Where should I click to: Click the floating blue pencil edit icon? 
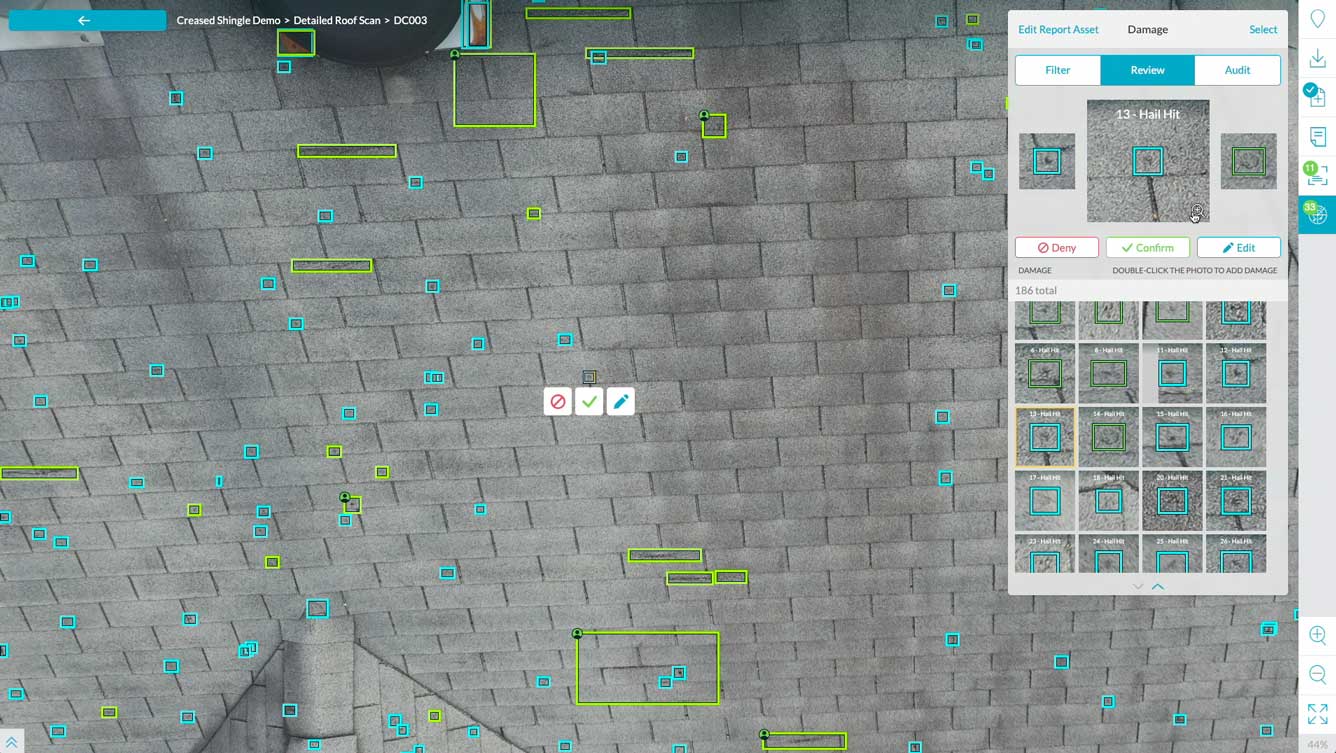pyautogui.click(x=620, y=402)
